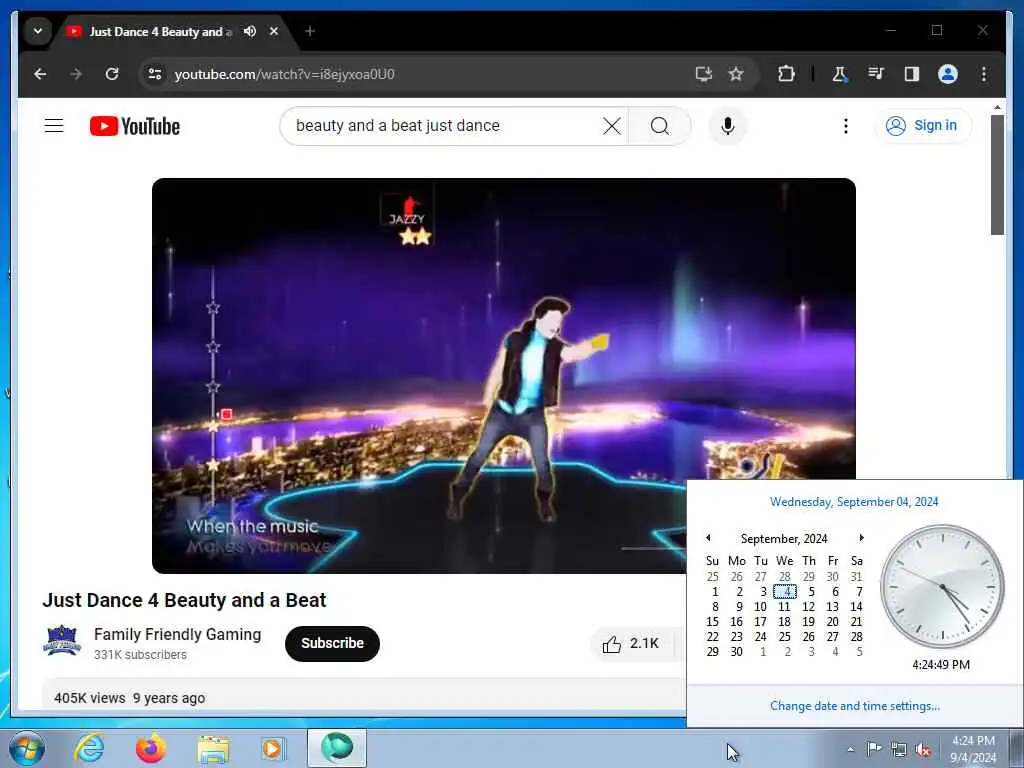Open Chrome Labs flask icon
This screenshot has height=768, width=1024.
click(840, 74)
